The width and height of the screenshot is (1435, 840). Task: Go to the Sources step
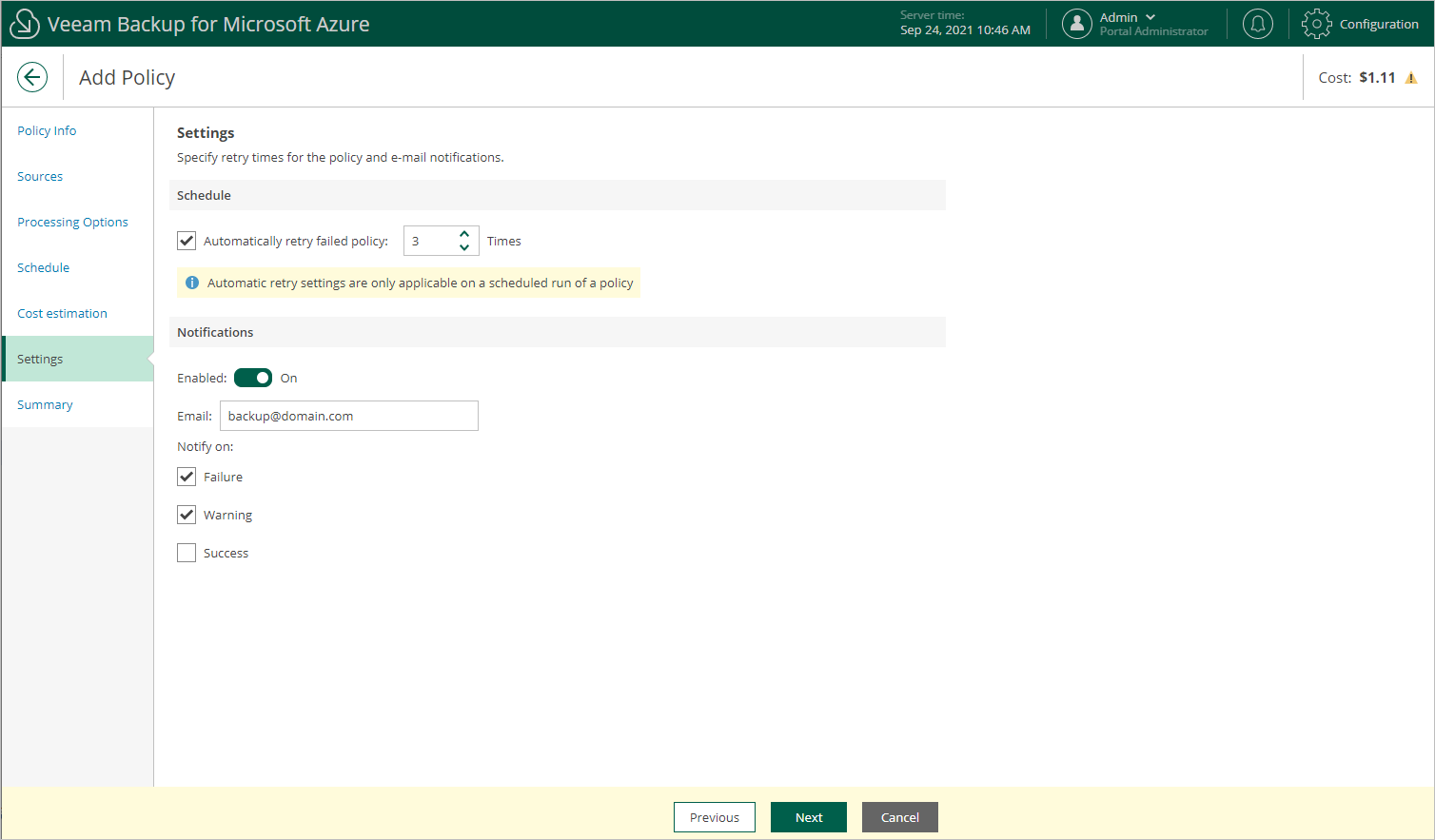pyautogui.click(x=40, y=176)
